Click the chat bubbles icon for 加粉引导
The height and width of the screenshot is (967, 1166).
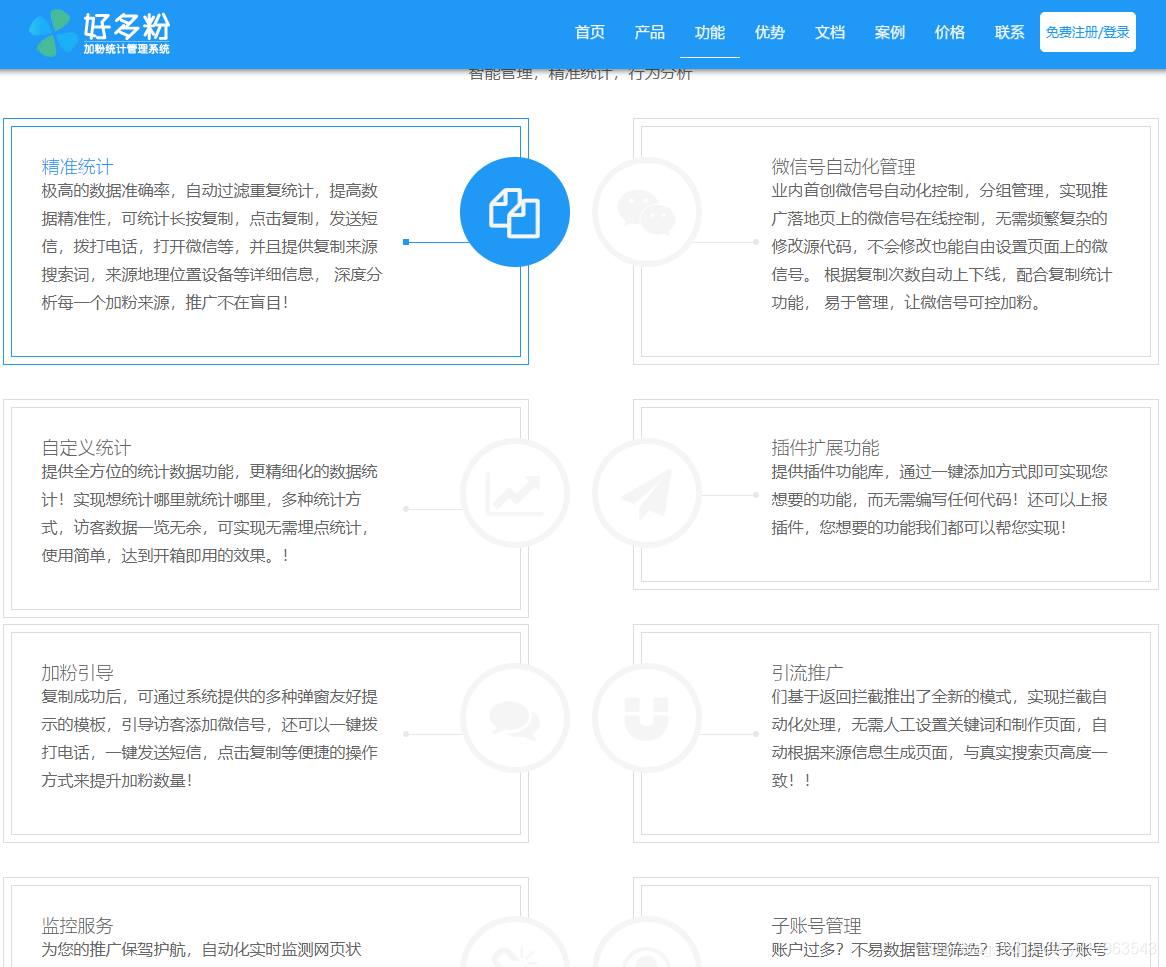(515, 719)
